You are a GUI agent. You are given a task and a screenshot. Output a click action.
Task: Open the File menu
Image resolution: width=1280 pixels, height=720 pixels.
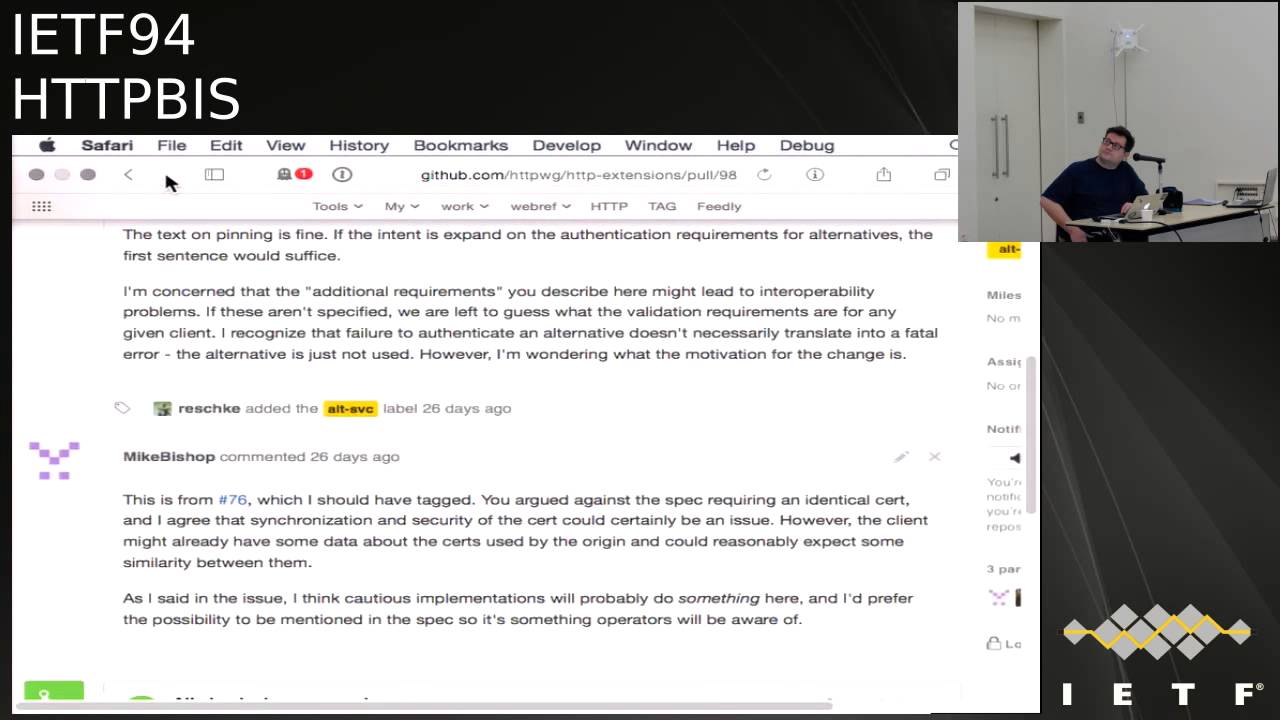pos(172,145)
